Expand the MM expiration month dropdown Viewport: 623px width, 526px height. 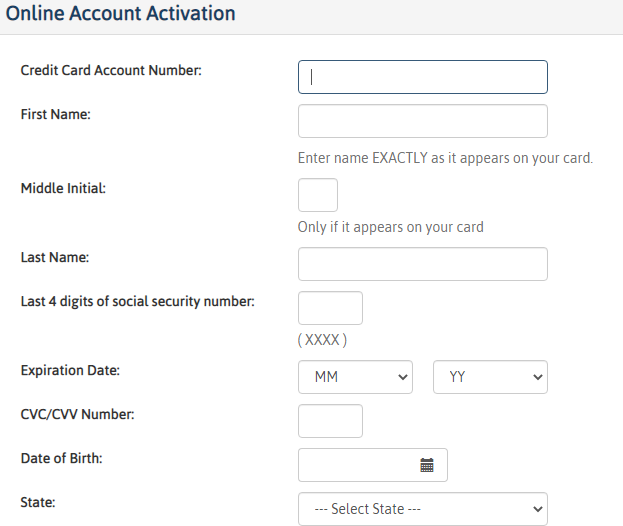pos(355,377)
